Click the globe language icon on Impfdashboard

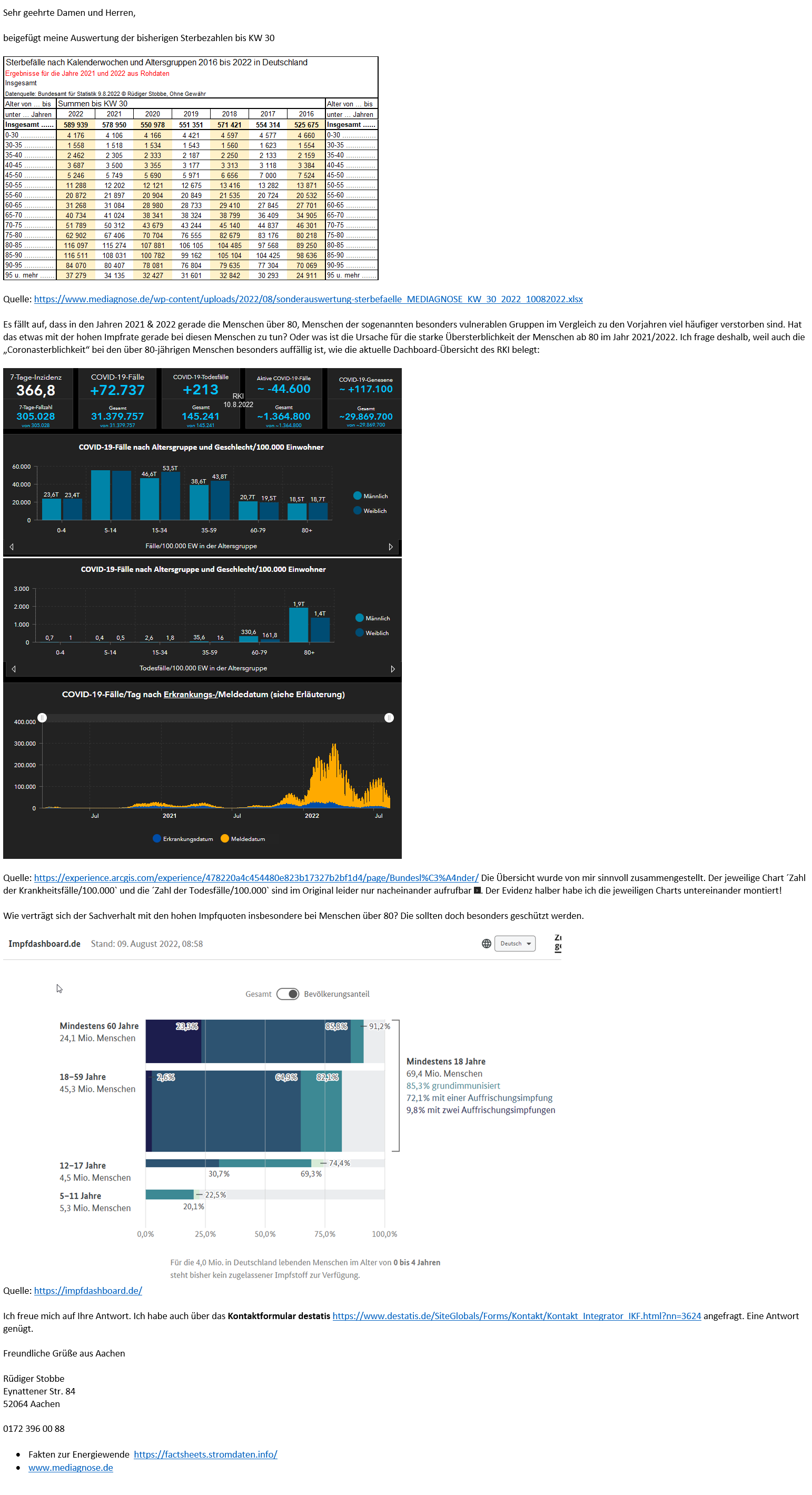click(x=487, y=943)
